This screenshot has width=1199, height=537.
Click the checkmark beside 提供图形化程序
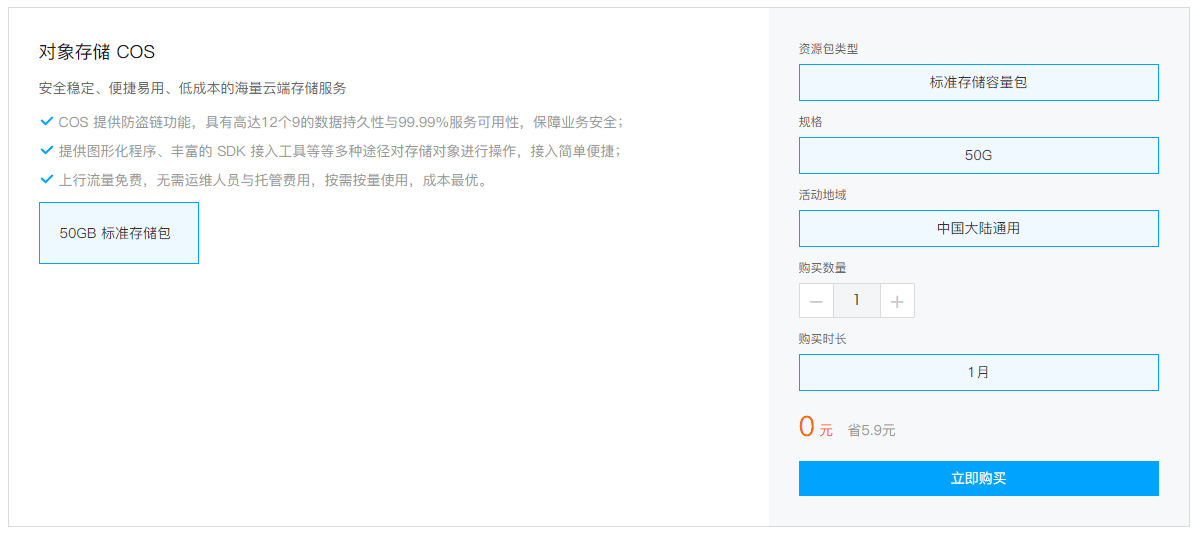coord(46,150)
